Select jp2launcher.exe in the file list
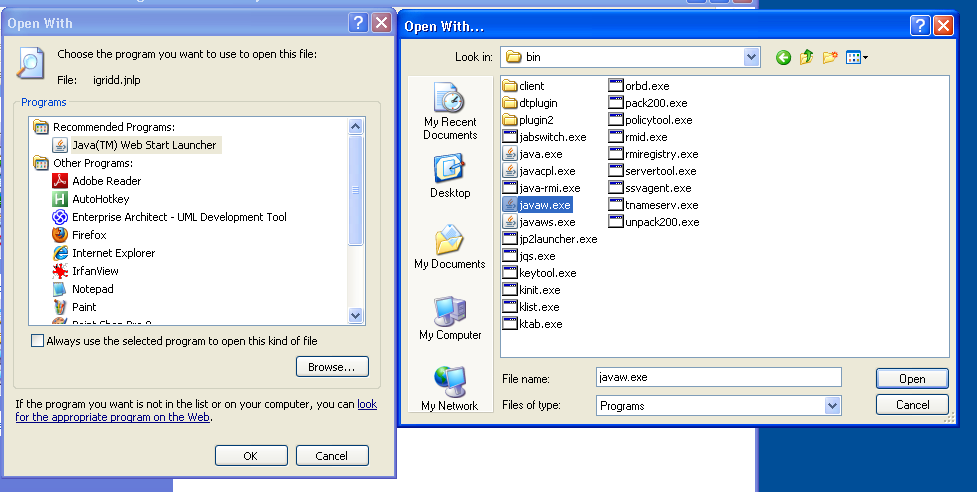The image size is (977, 492). [550, 239]
